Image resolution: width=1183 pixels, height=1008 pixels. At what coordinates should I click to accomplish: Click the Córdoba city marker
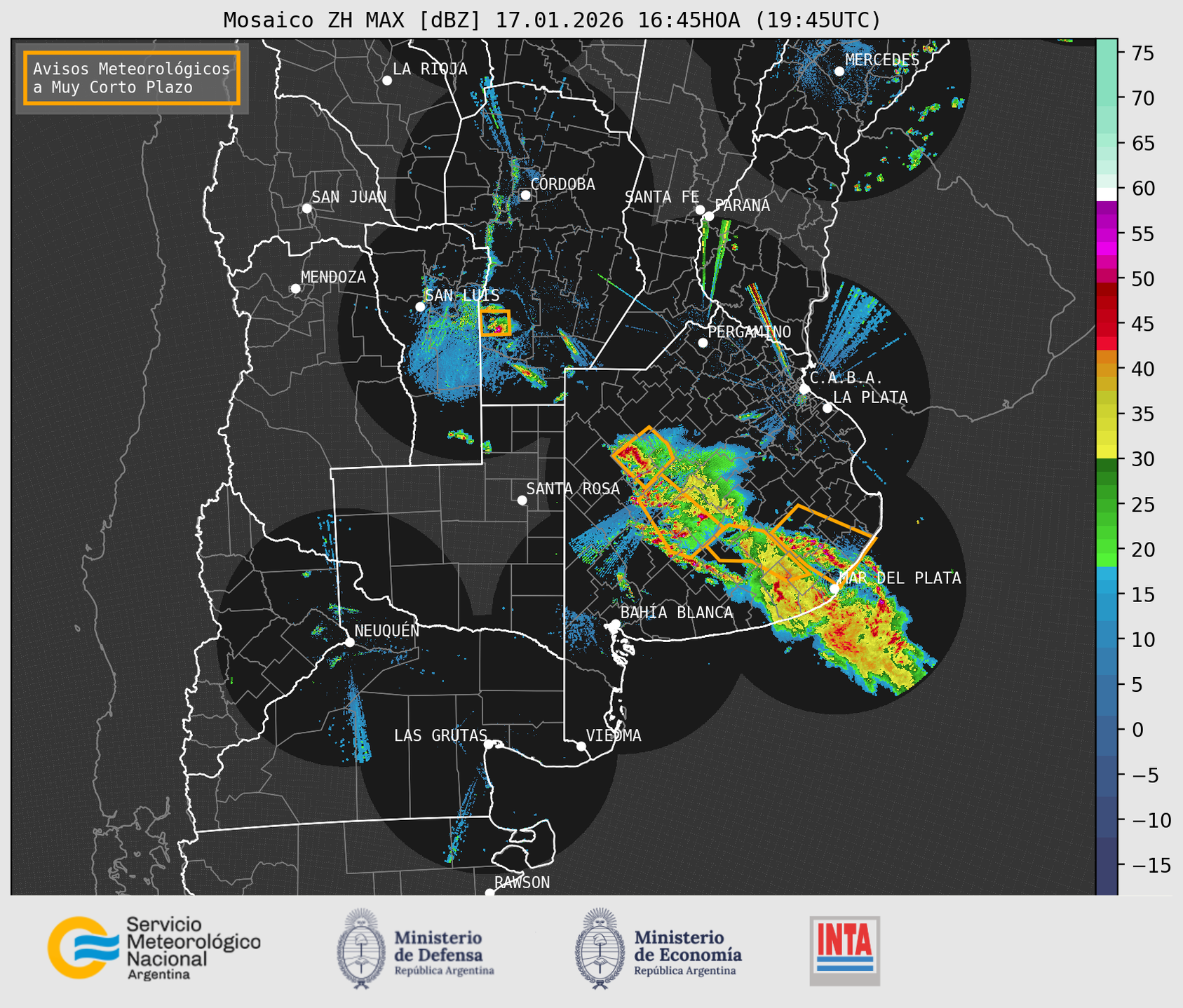525,195
